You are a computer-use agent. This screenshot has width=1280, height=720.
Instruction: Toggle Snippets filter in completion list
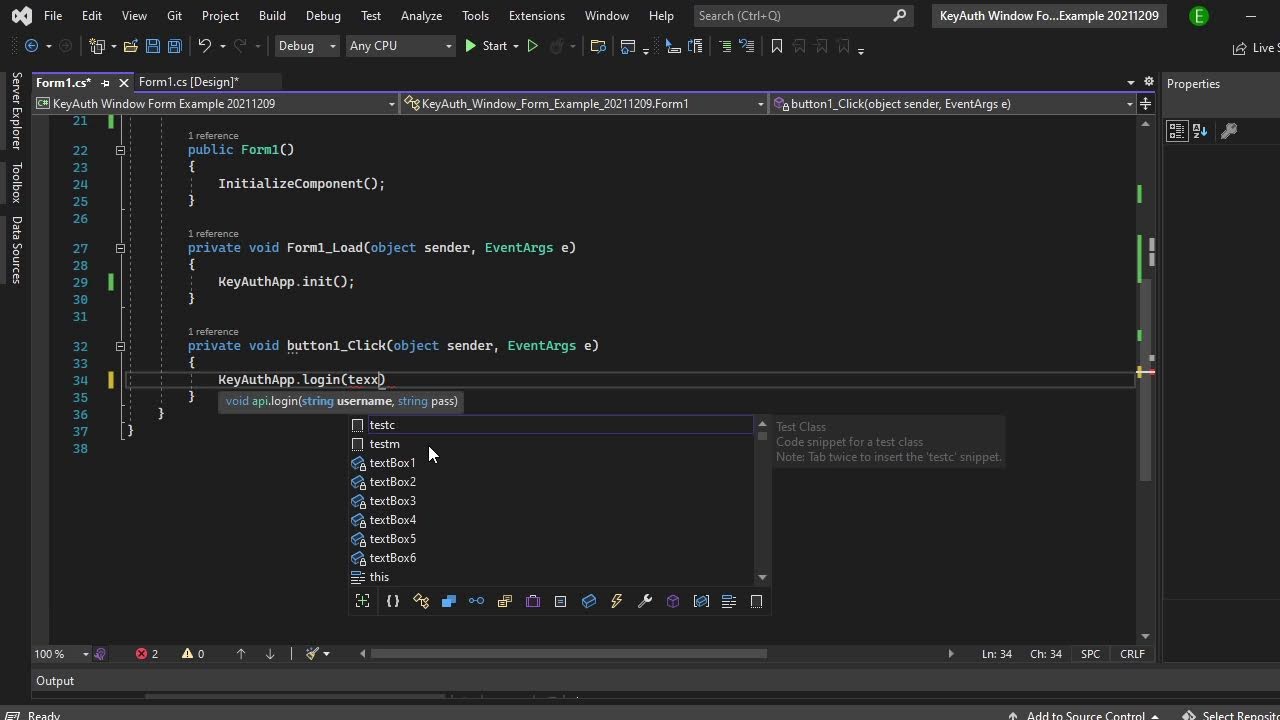tap(757, 601)
